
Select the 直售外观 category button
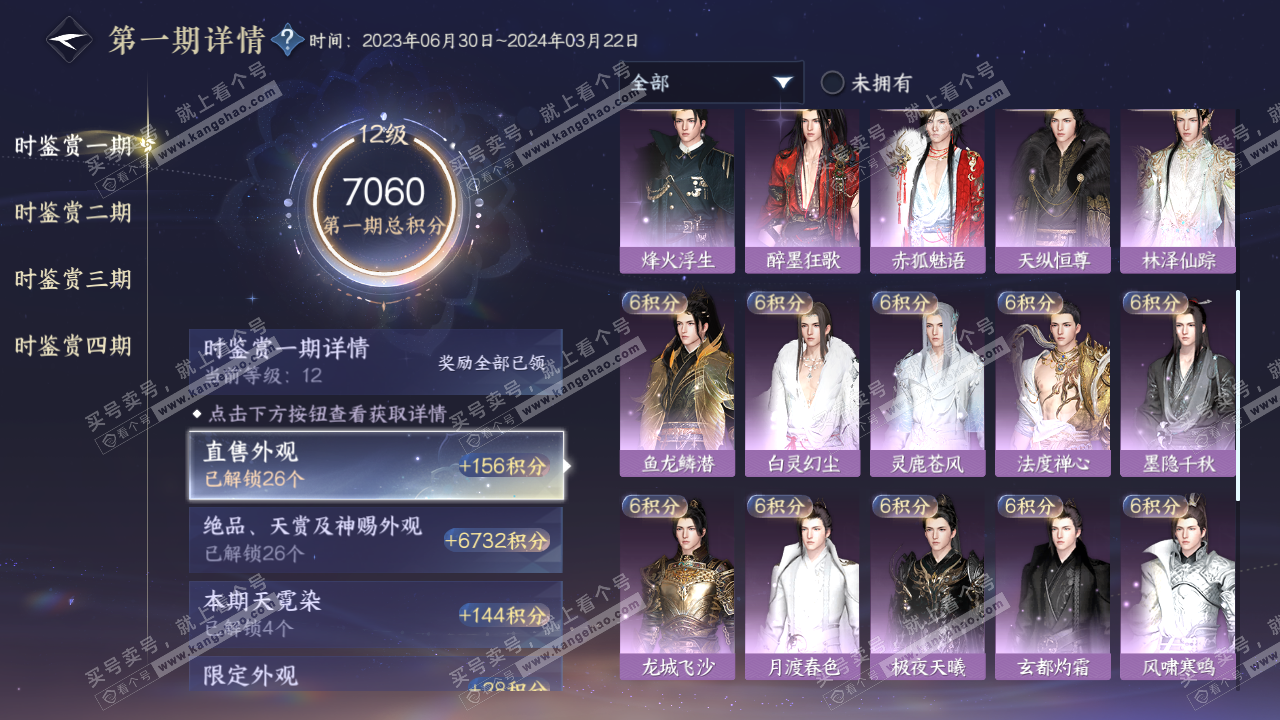point(376,465)
